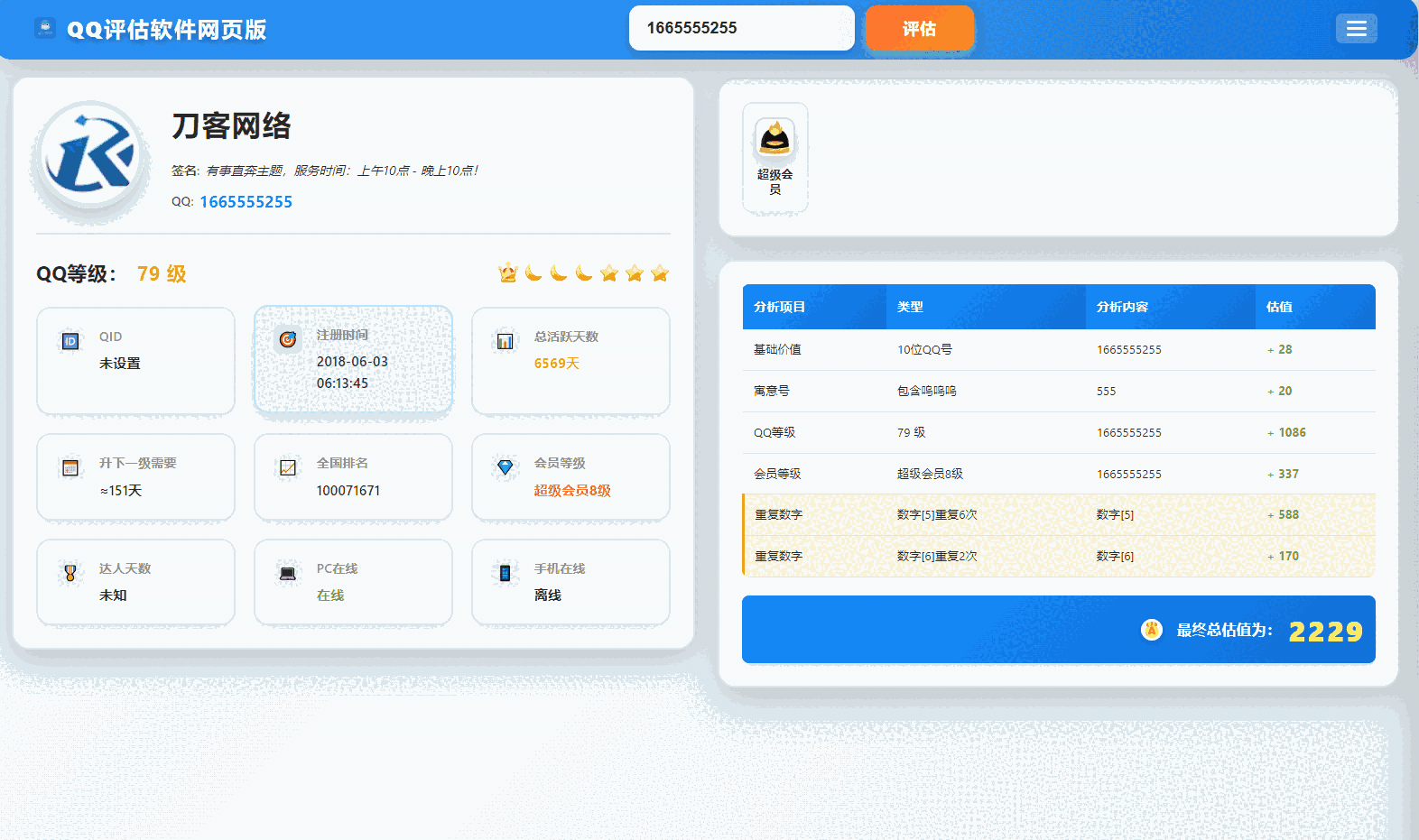Click the 全国排名 ranking icon

288,467
